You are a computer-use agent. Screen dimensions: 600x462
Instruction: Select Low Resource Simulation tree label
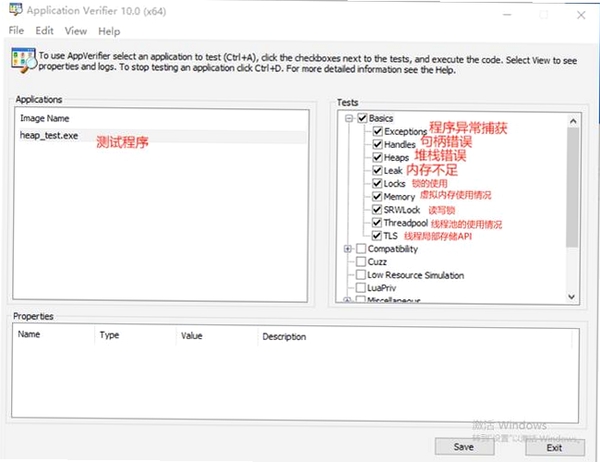416,275
